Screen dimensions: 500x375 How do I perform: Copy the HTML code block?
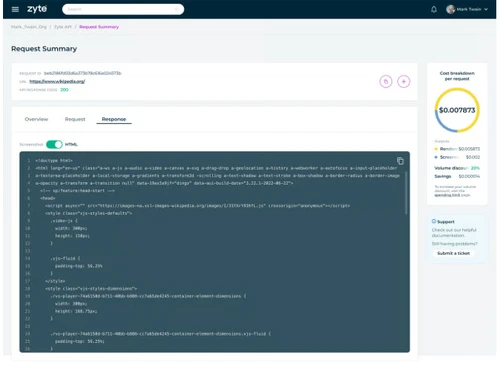400,161
